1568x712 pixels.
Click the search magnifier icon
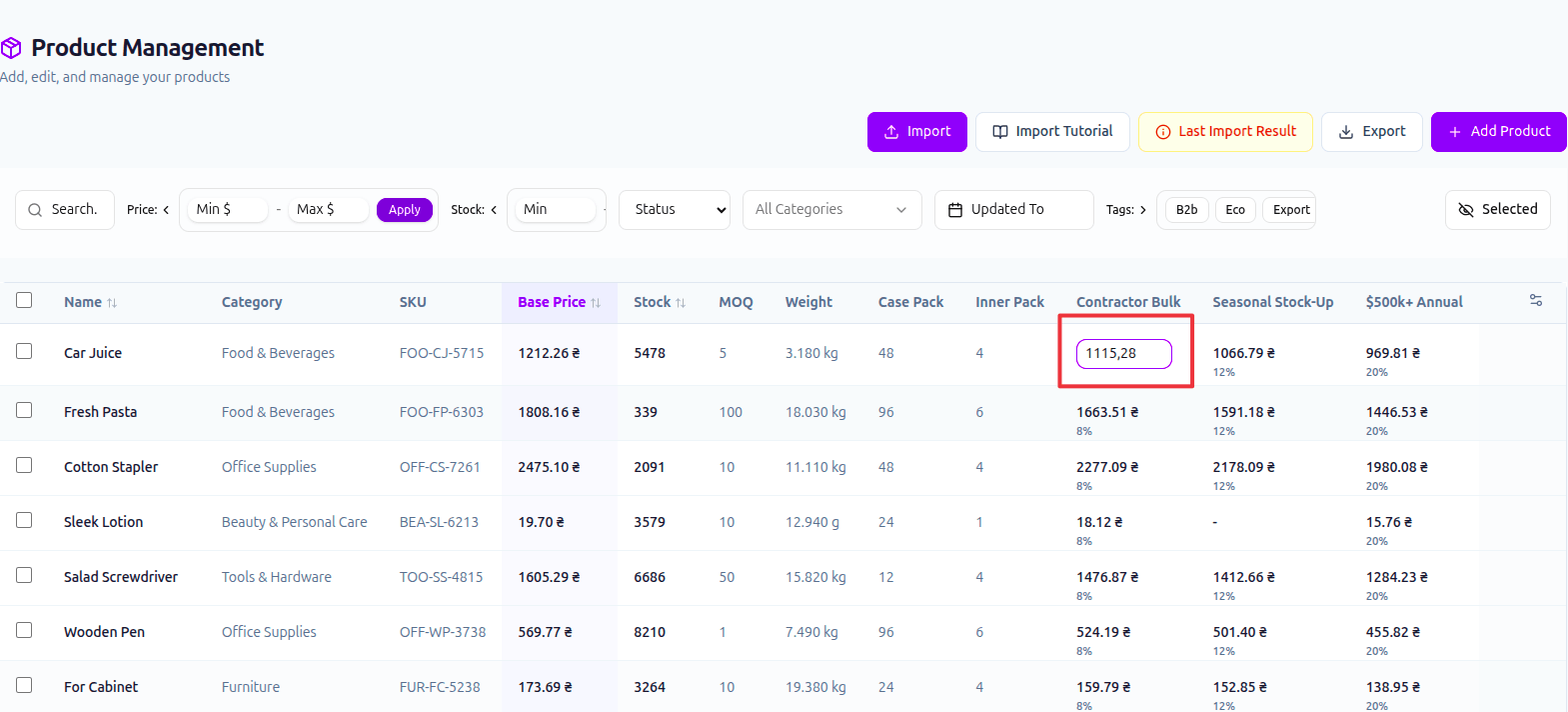[x=35, y=210]
